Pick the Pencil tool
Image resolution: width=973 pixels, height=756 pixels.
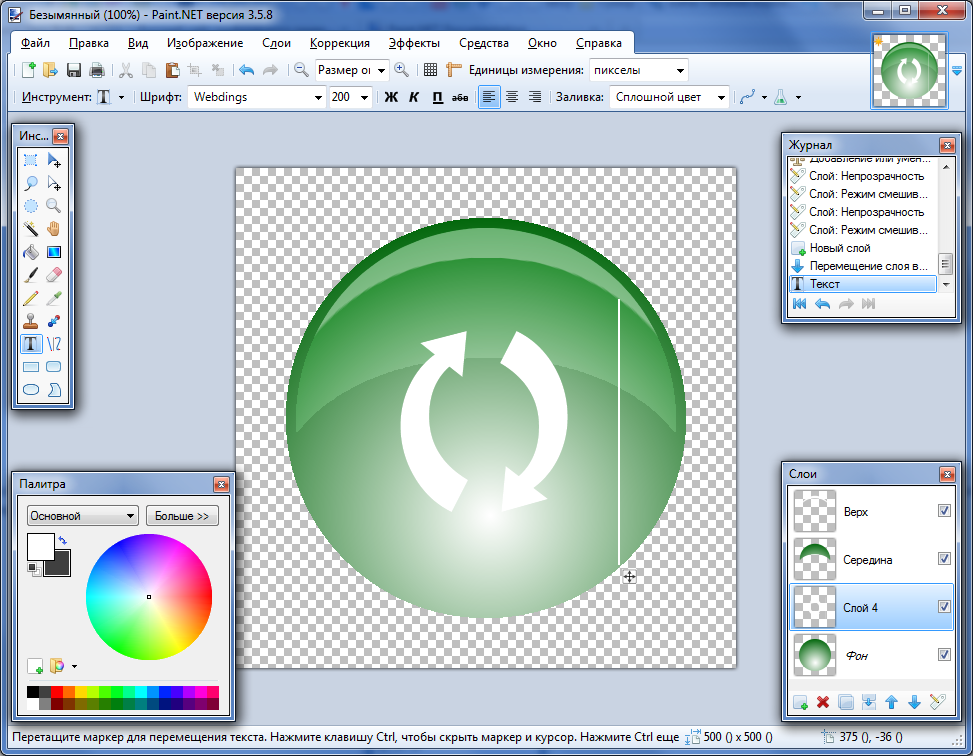[30, 298]
